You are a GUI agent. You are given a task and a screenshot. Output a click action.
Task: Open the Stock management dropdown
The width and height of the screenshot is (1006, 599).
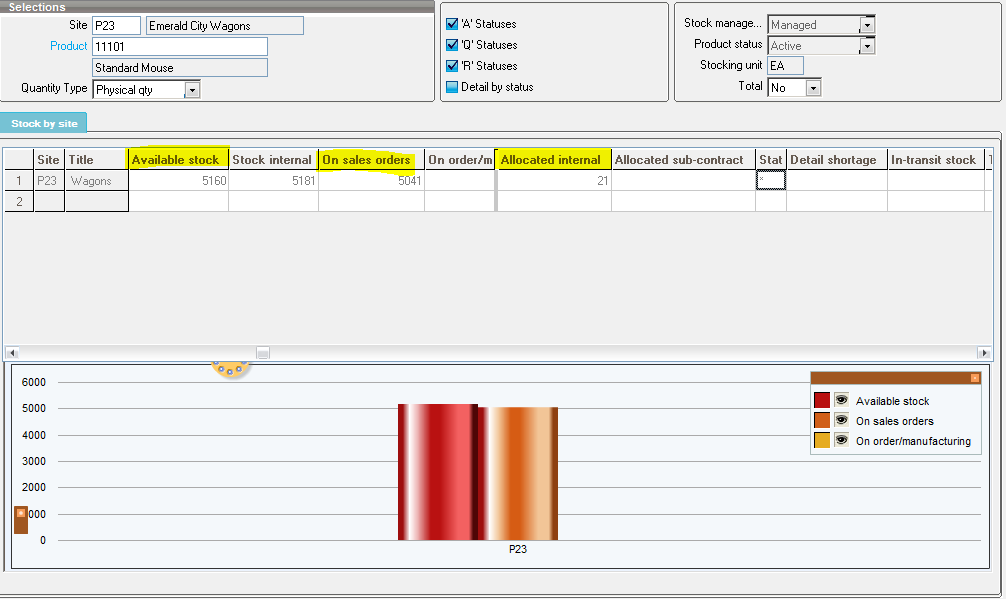pyautogui.click(x=867, y=25)
